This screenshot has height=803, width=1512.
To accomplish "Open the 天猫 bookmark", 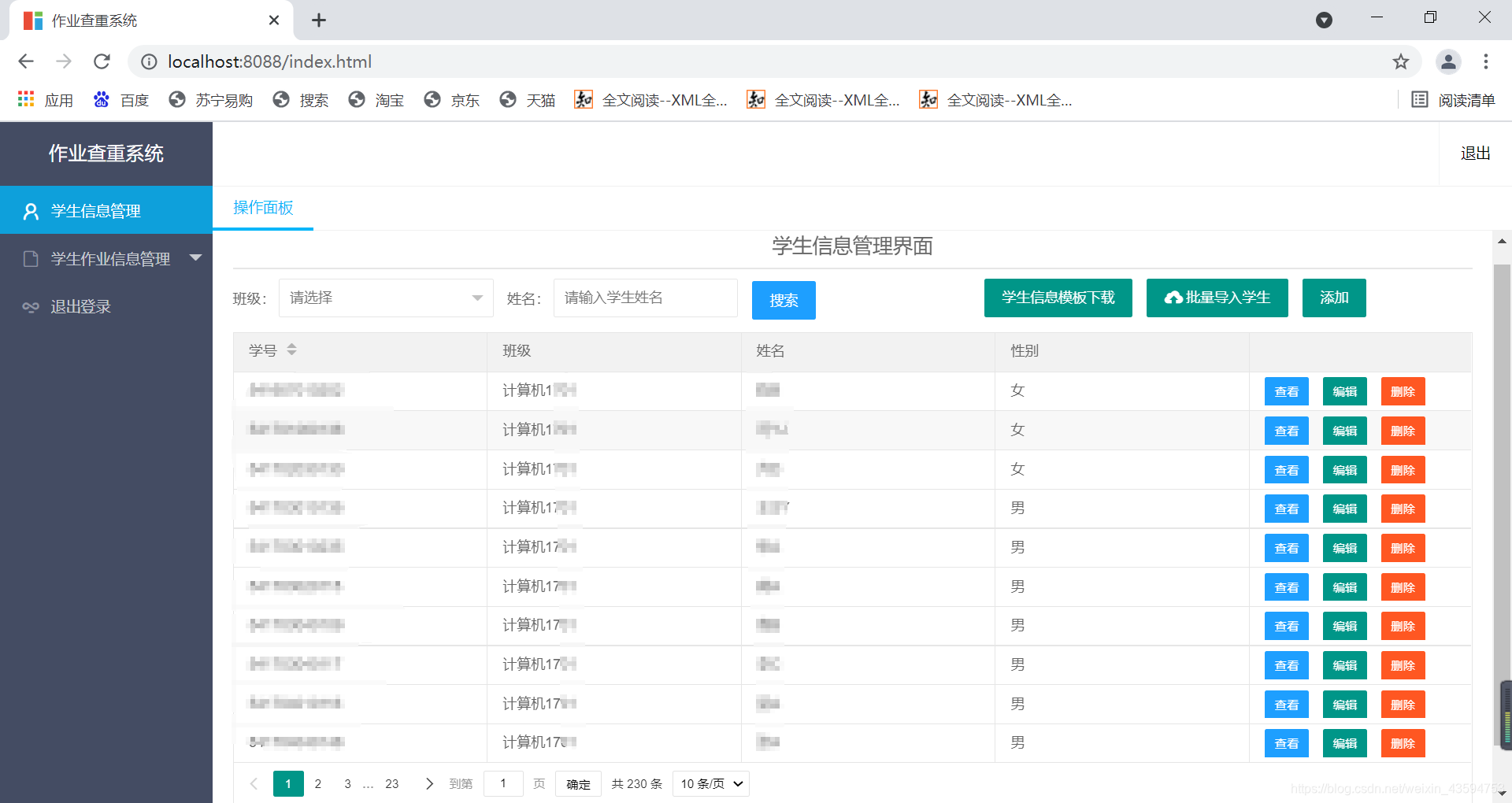I will point(528,100).
